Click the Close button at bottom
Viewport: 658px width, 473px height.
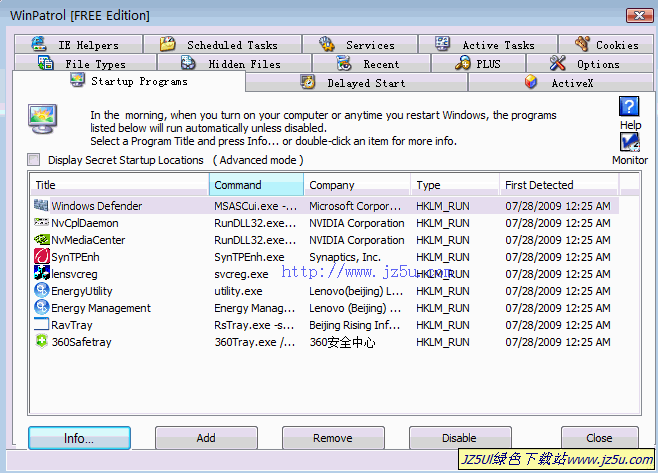tap(600, 438)
